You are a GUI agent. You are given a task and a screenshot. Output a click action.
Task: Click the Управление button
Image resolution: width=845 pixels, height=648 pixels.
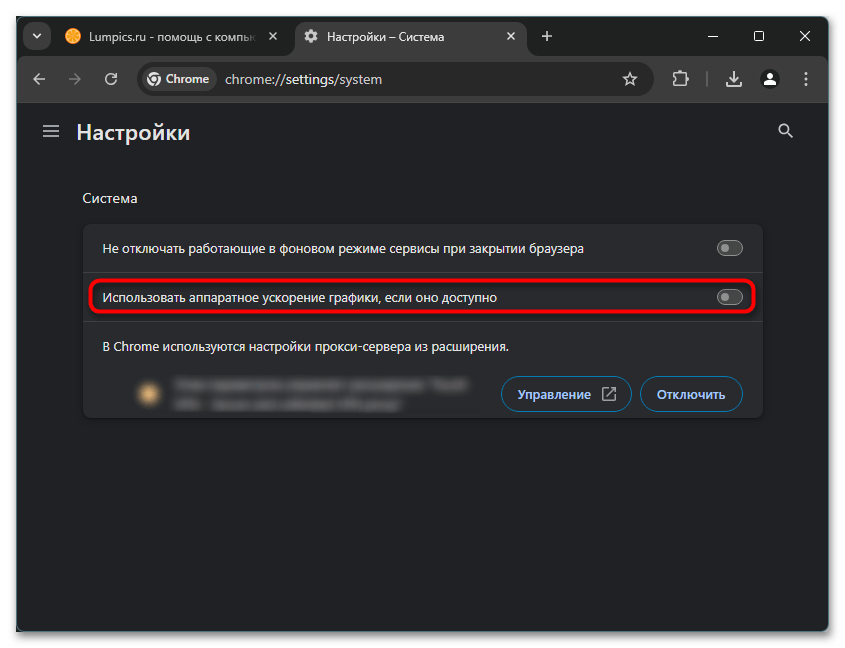566,394
